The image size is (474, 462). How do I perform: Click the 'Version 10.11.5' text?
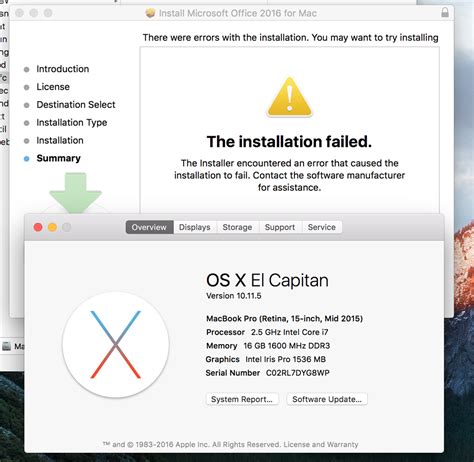[234, 296]
